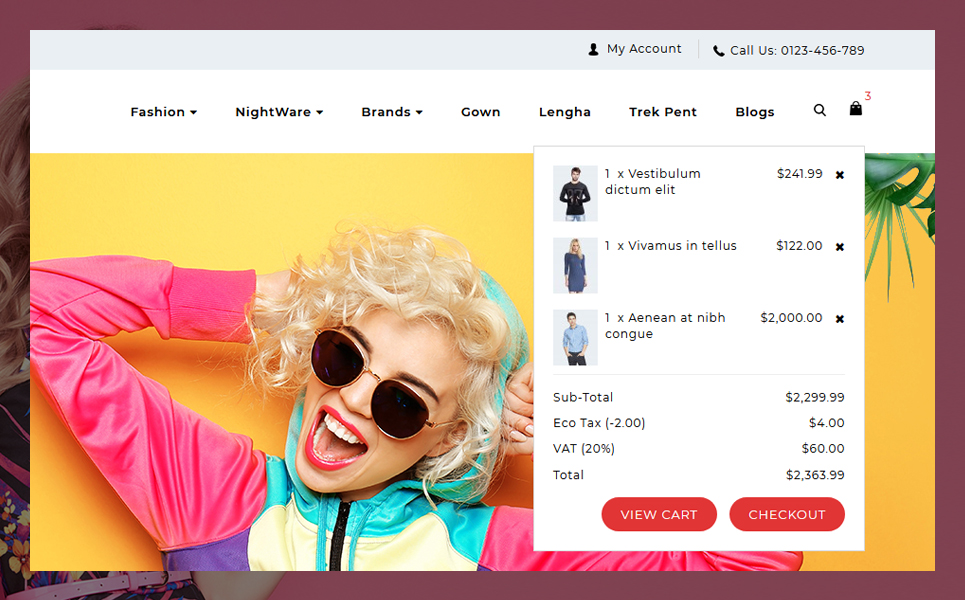965x600 pixels.
Task: Expand the NightWare dropdown menu
Action: coord(279,112)
